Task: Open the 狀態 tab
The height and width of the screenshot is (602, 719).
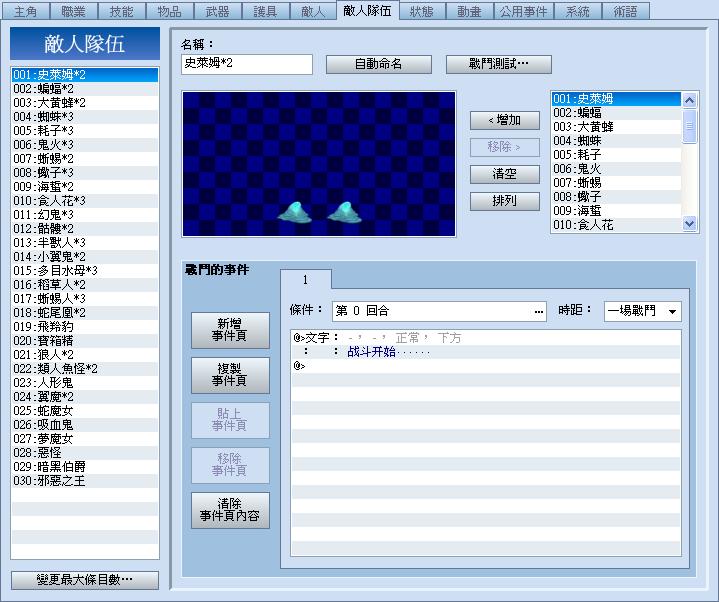Action: click(x=421, y=11)
